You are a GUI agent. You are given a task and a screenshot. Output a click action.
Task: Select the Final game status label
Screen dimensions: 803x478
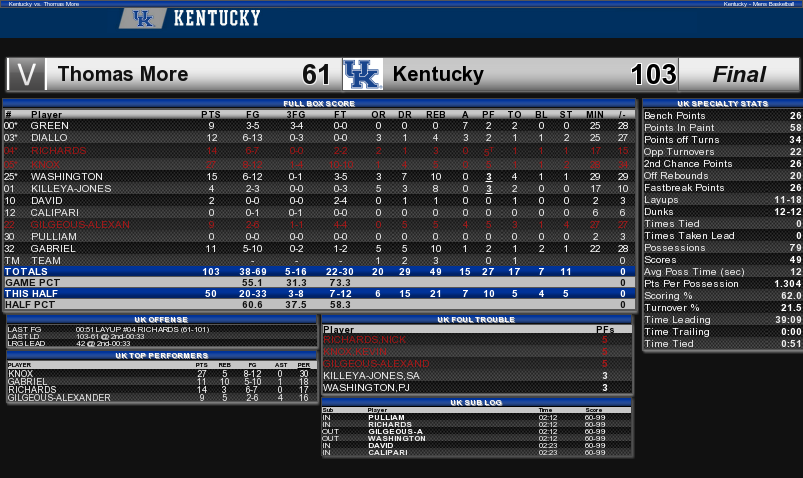pos(739,74)
